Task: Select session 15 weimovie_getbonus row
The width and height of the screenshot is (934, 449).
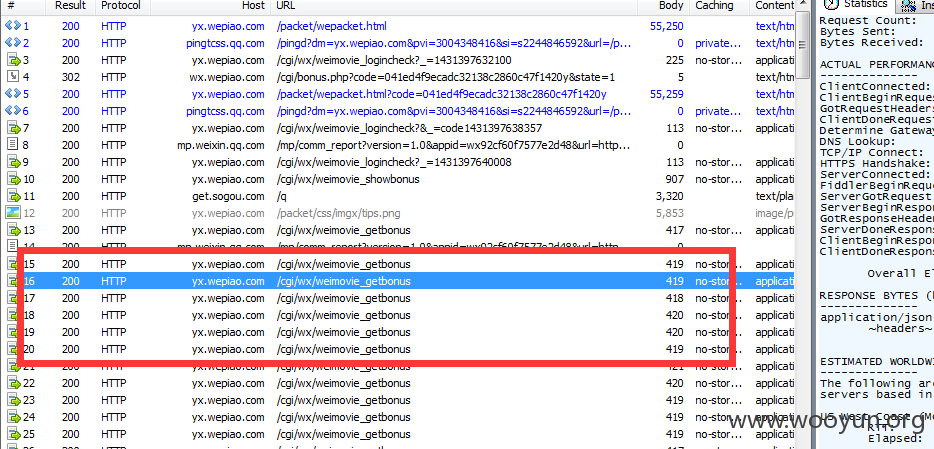Action: click(x=397, y=264)
